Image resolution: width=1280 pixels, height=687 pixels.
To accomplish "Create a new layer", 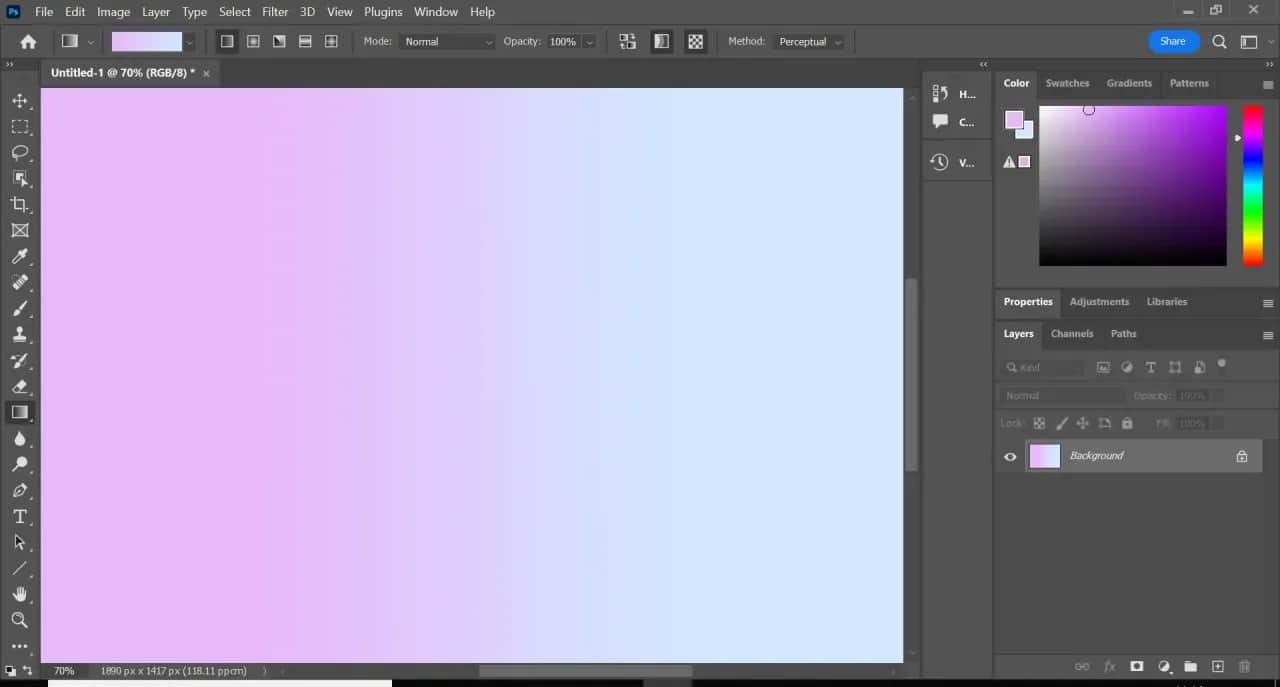I will [x=1217, y=666].
